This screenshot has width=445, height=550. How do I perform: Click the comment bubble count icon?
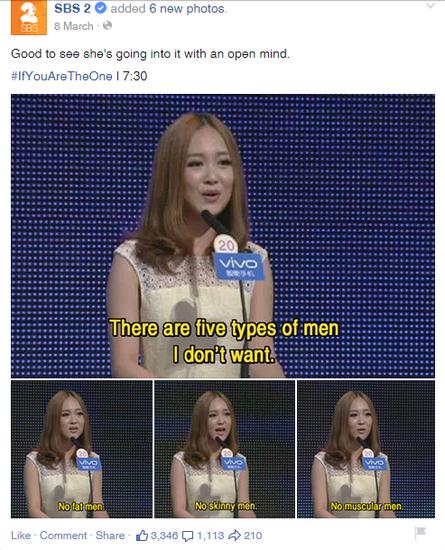[188, 536]
